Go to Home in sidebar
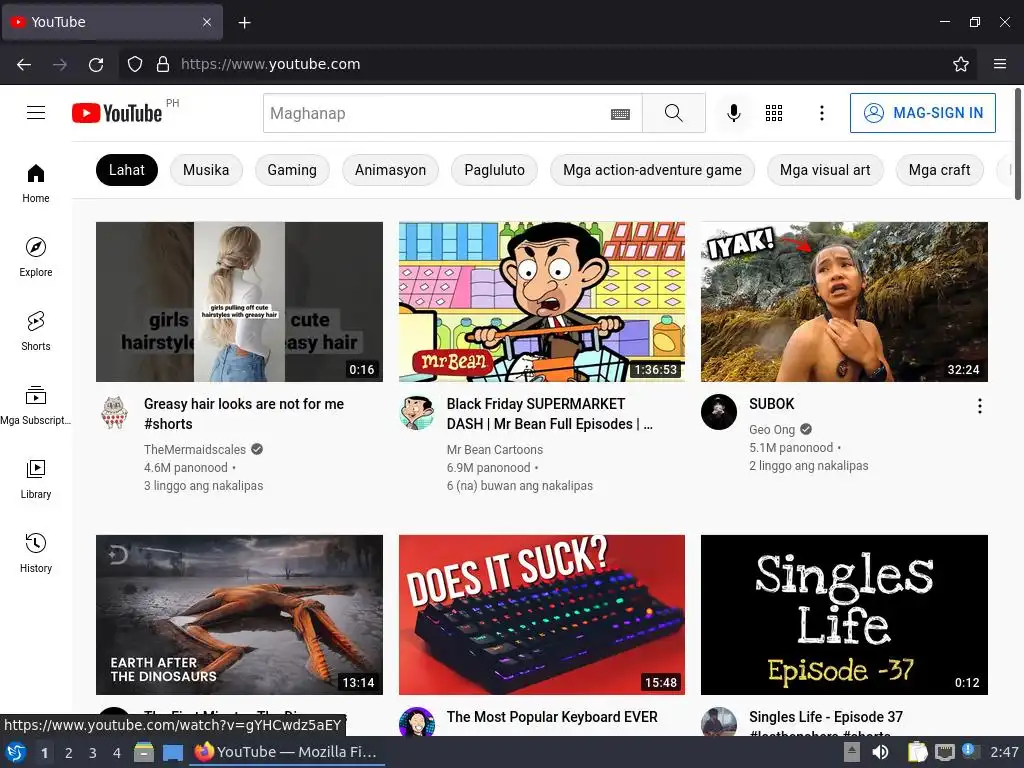Viewport: 1024px width, 768px height. [x=36, y=184]
